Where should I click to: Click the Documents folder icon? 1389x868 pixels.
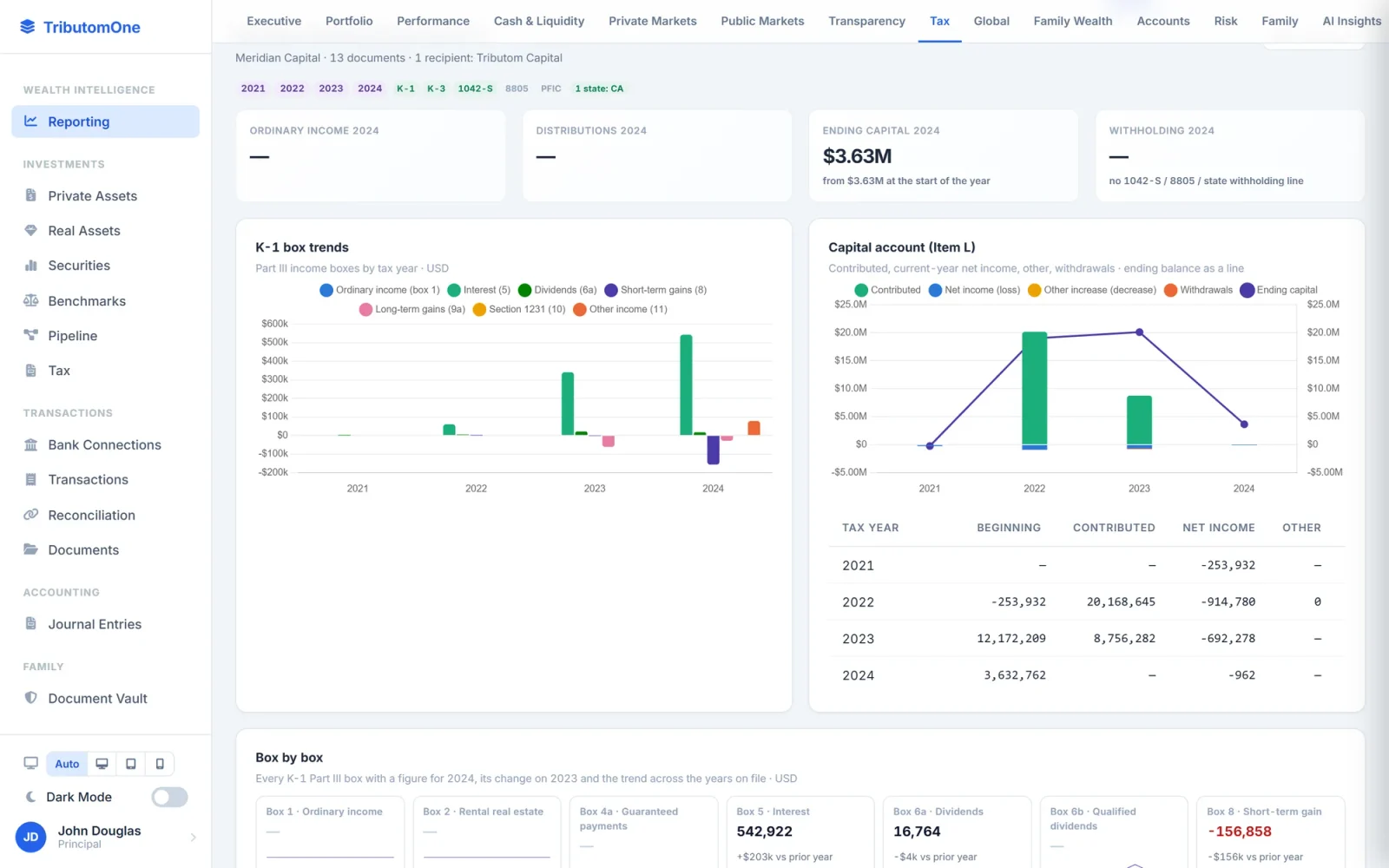click(31, 549)
